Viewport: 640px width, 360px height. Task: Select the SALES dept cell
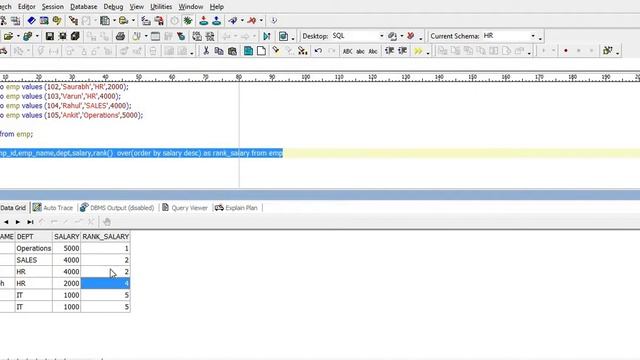coord(33,260)
